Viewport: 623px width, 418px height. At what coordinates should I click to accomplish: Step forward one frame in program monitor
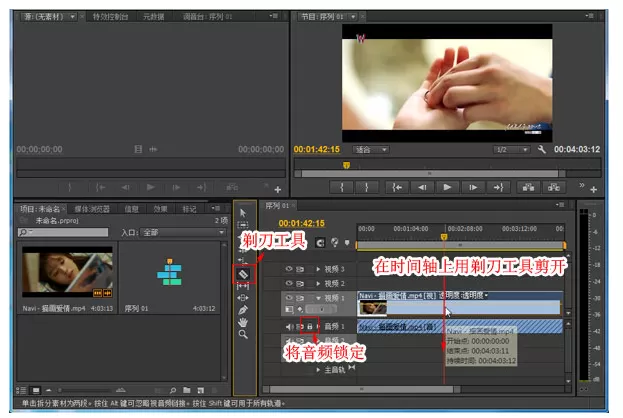click(x=473, y=187)
